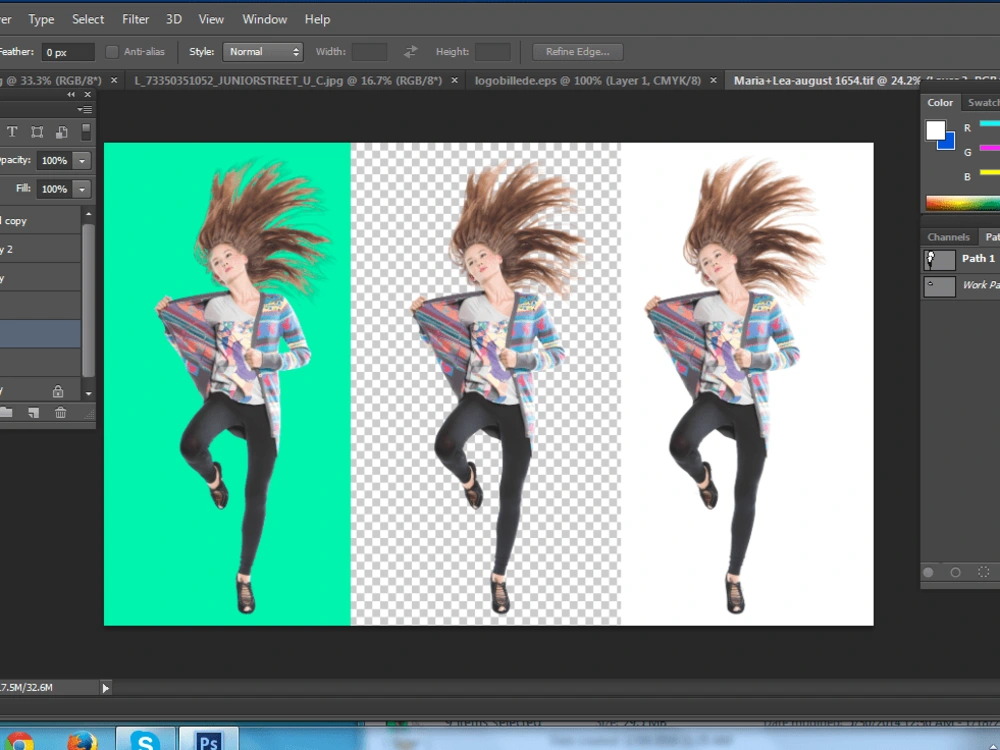Click the Width input field
1000x750 pixels.
[x=369, y=52]
